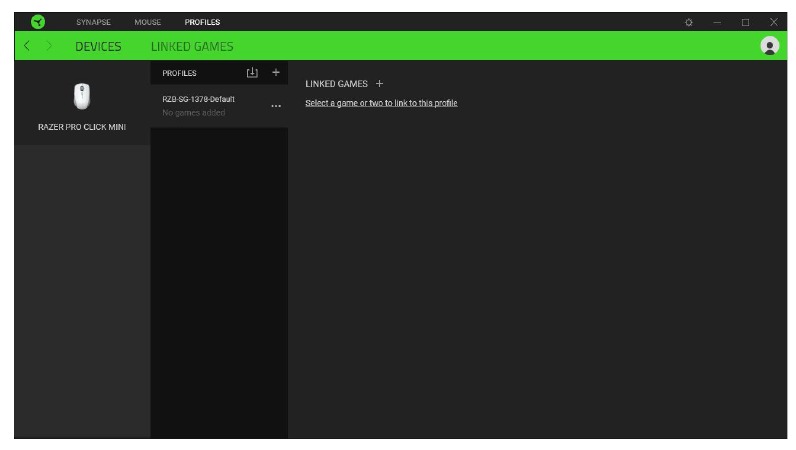Click the Razer Synapse logo icon
The image size is (796, 450).
tap(38, 22)
